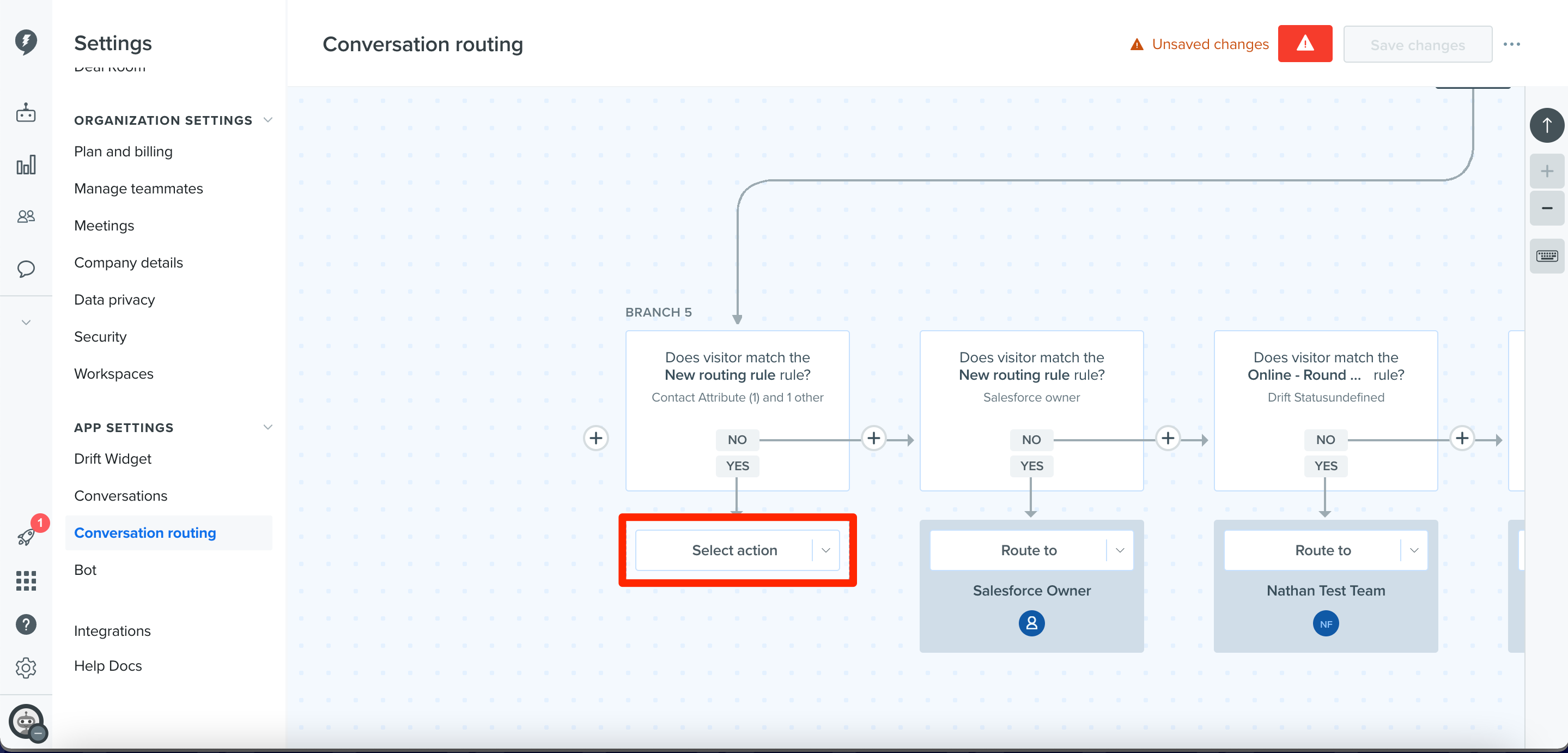Viewport: 1568px width, 753px height.
Task: Click the Save changes button
Action: coord(1417,45)
